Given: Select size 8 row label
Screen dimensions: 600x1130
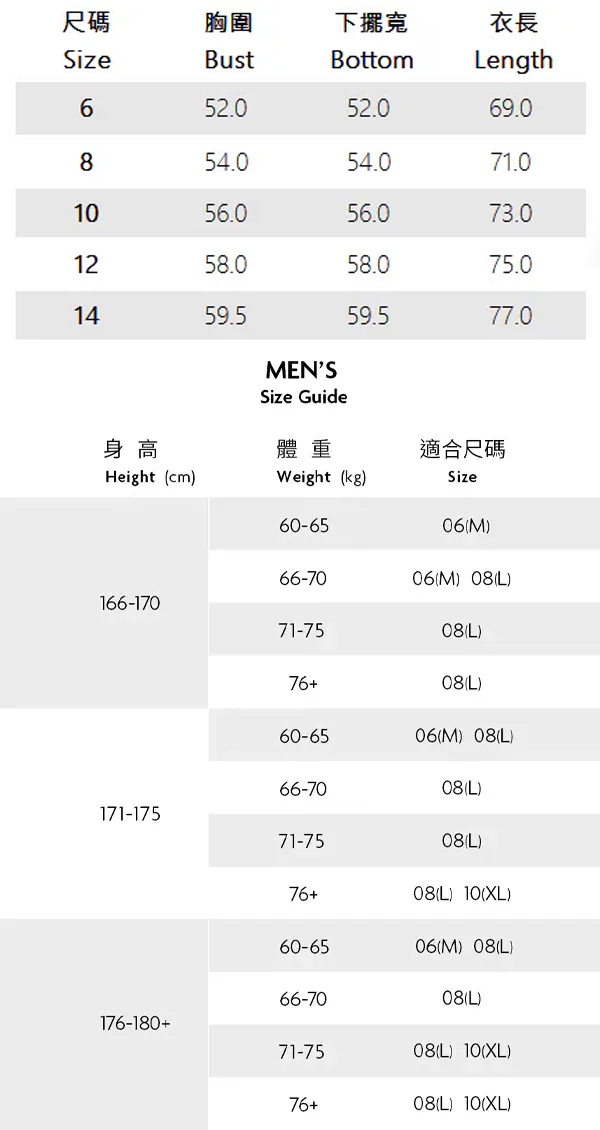Looking at the screenshot, I should coord(86,161).
